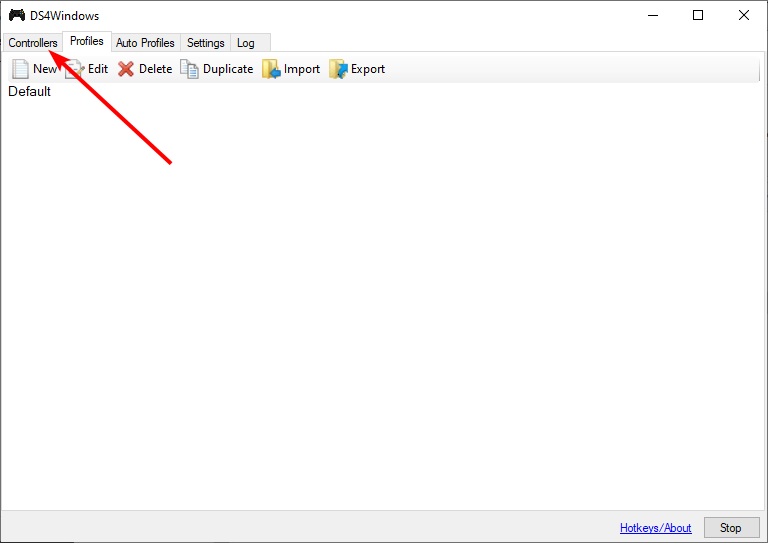This screenshot has height=543, width=768.
Task: Click the DS4Windows gamepad title icon
Action: (x=17, y=15)
